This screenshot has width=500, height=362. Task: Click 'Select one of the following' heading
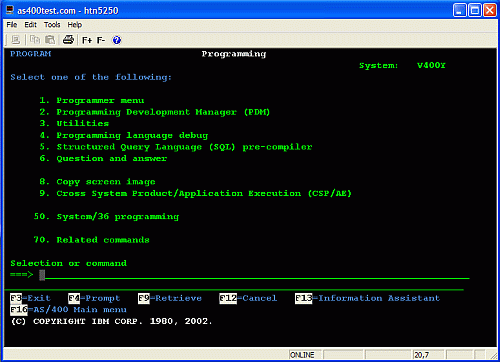coord(91,77)
